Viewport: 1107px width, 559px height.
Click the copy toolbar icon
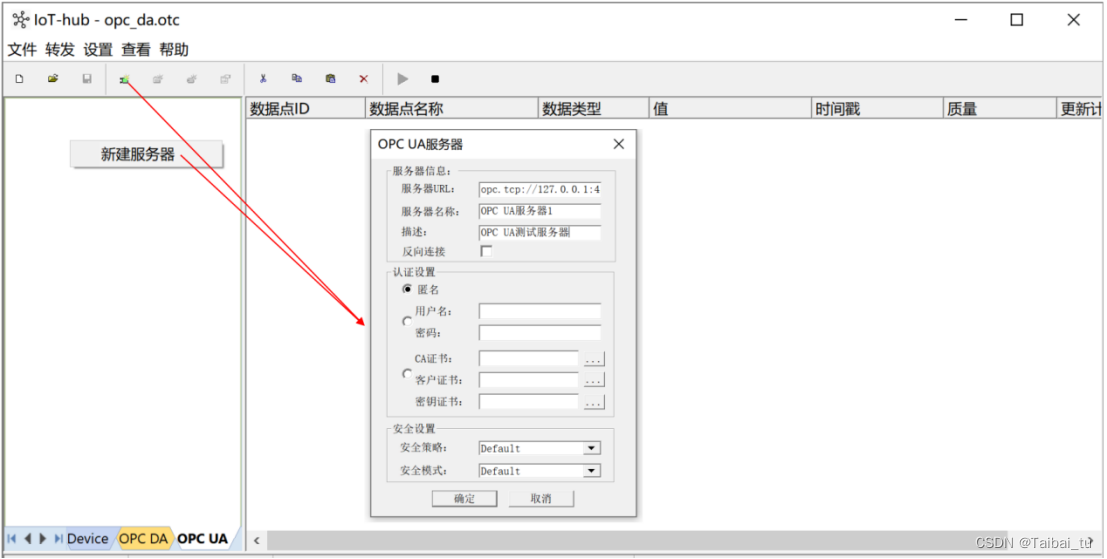tap(297, 79)
